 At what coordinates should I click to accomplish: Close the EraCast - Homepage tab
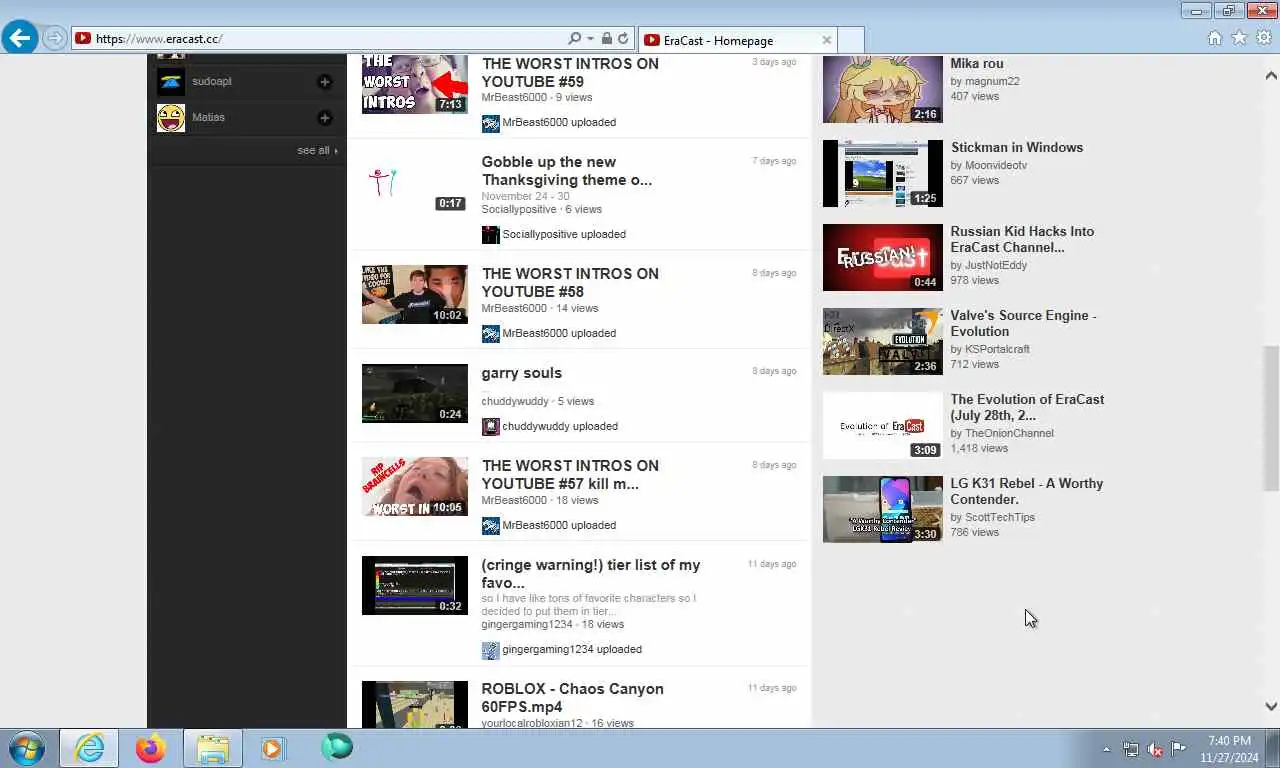coord(826,40)
